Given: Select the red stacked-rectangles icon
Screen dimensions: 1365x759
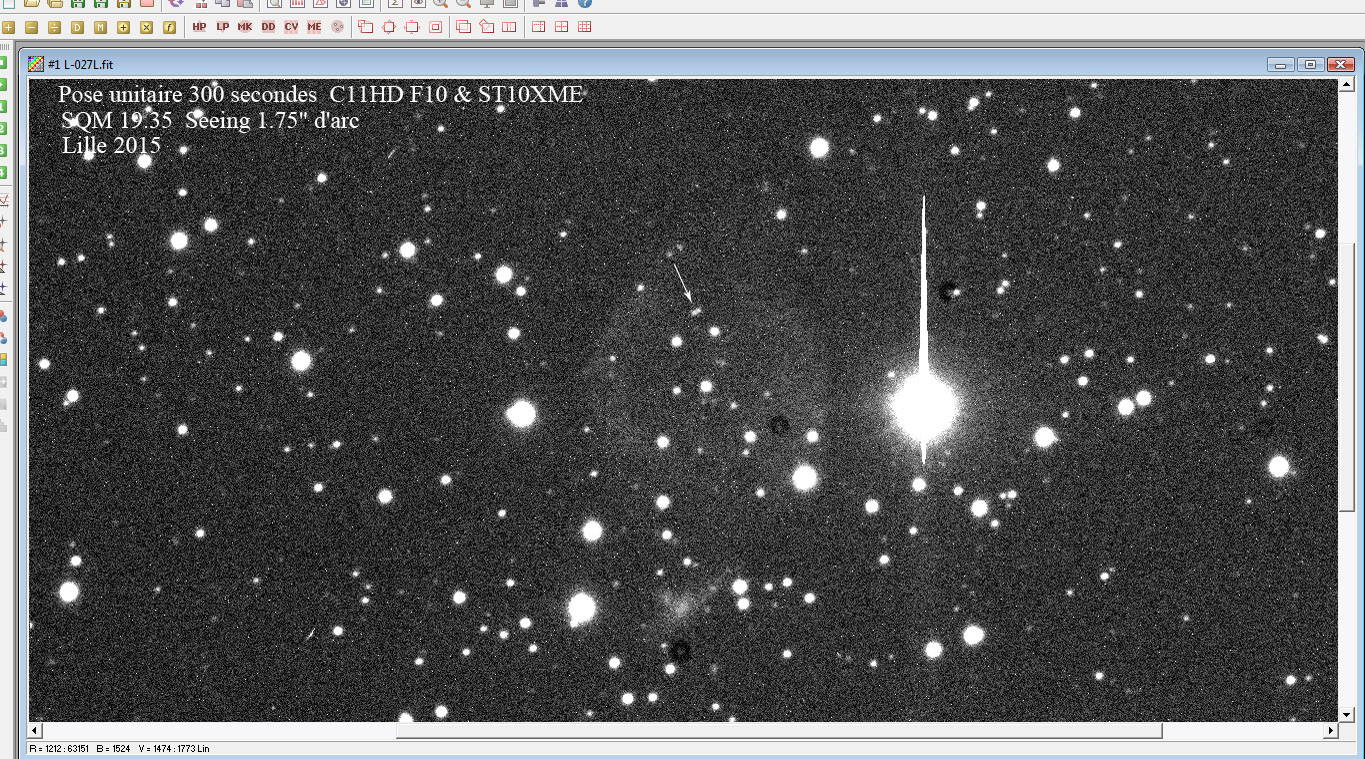Looking at the screenshot, I should coord(464,27).
